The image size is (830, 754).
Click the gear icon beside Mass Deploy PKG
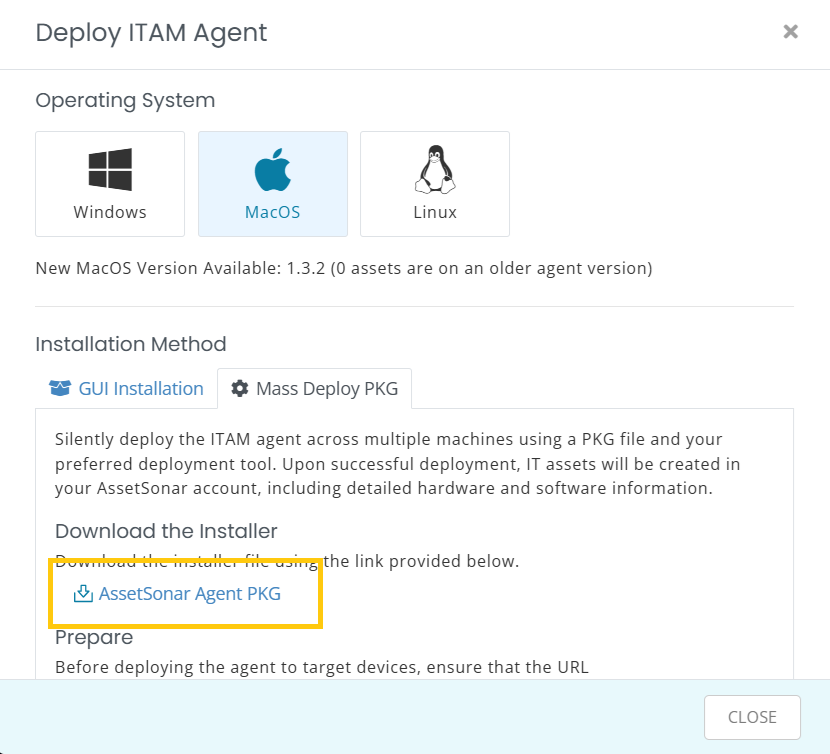pyautogui.click(x=240, y=388)
